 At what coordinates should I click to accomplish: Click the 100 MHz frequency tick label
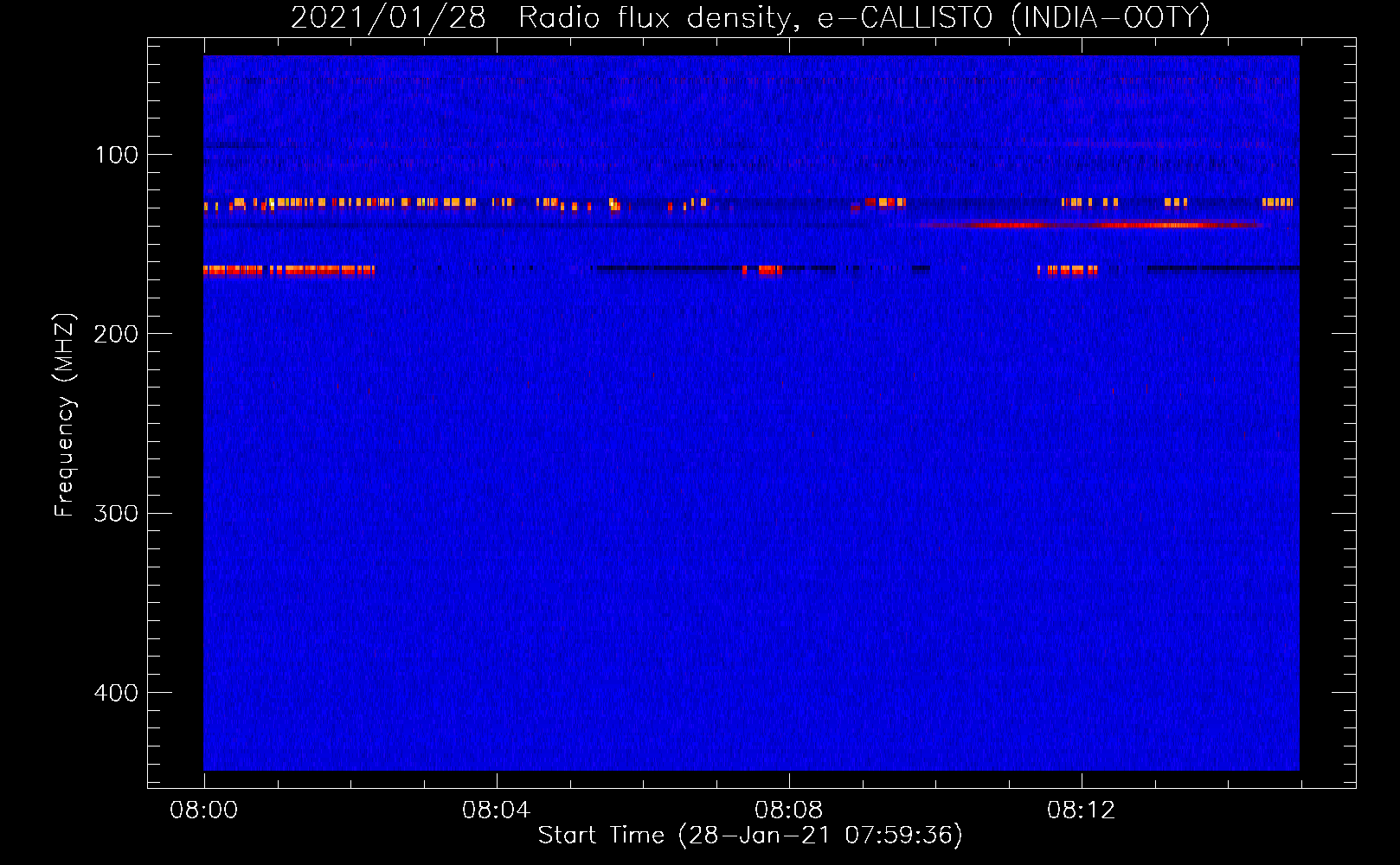(x=117, y=155)
